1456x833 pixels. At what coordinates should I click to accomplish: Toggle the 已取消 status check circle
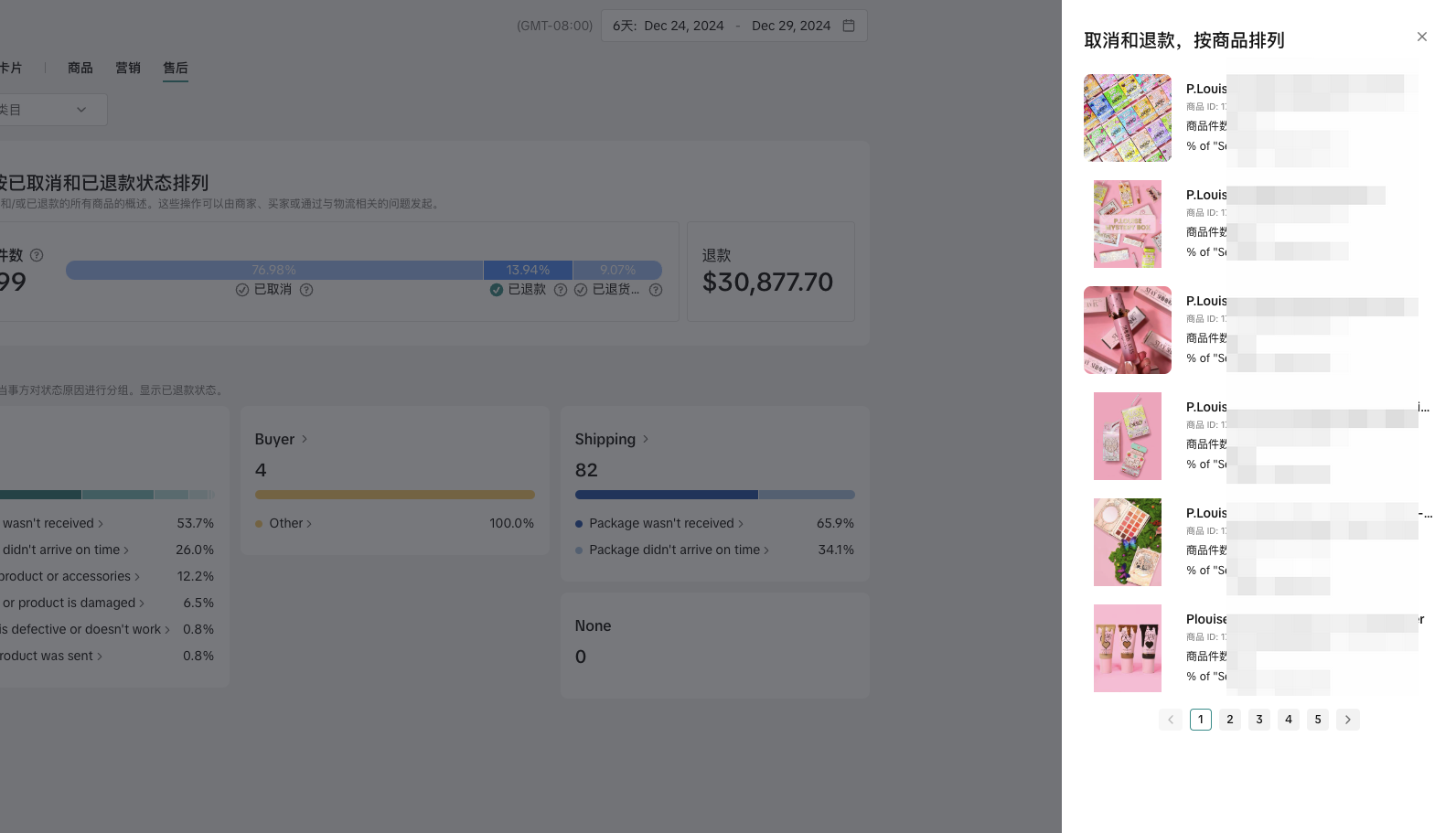click(x=242, y=290)
